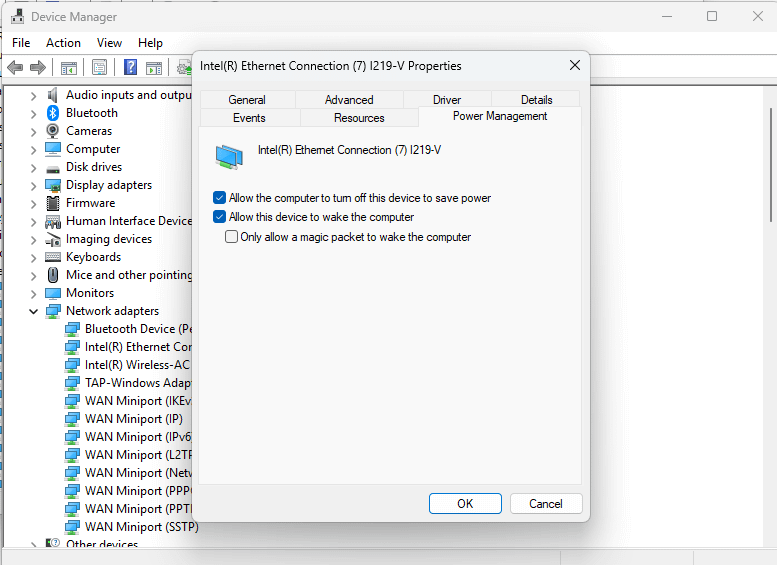The image size is (777, 565).
Task: Open the Driver tab
Action: pyautogui.click(x=447, y=100)
